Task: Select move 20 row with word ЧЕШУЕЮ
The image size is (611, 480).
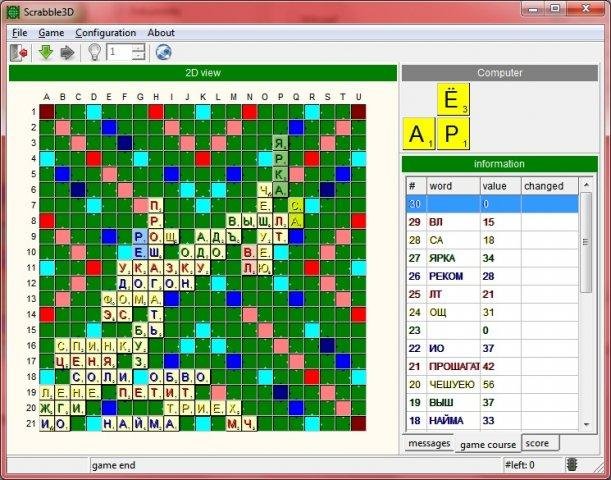Action: pyautogui.click(x=492, y=385)
